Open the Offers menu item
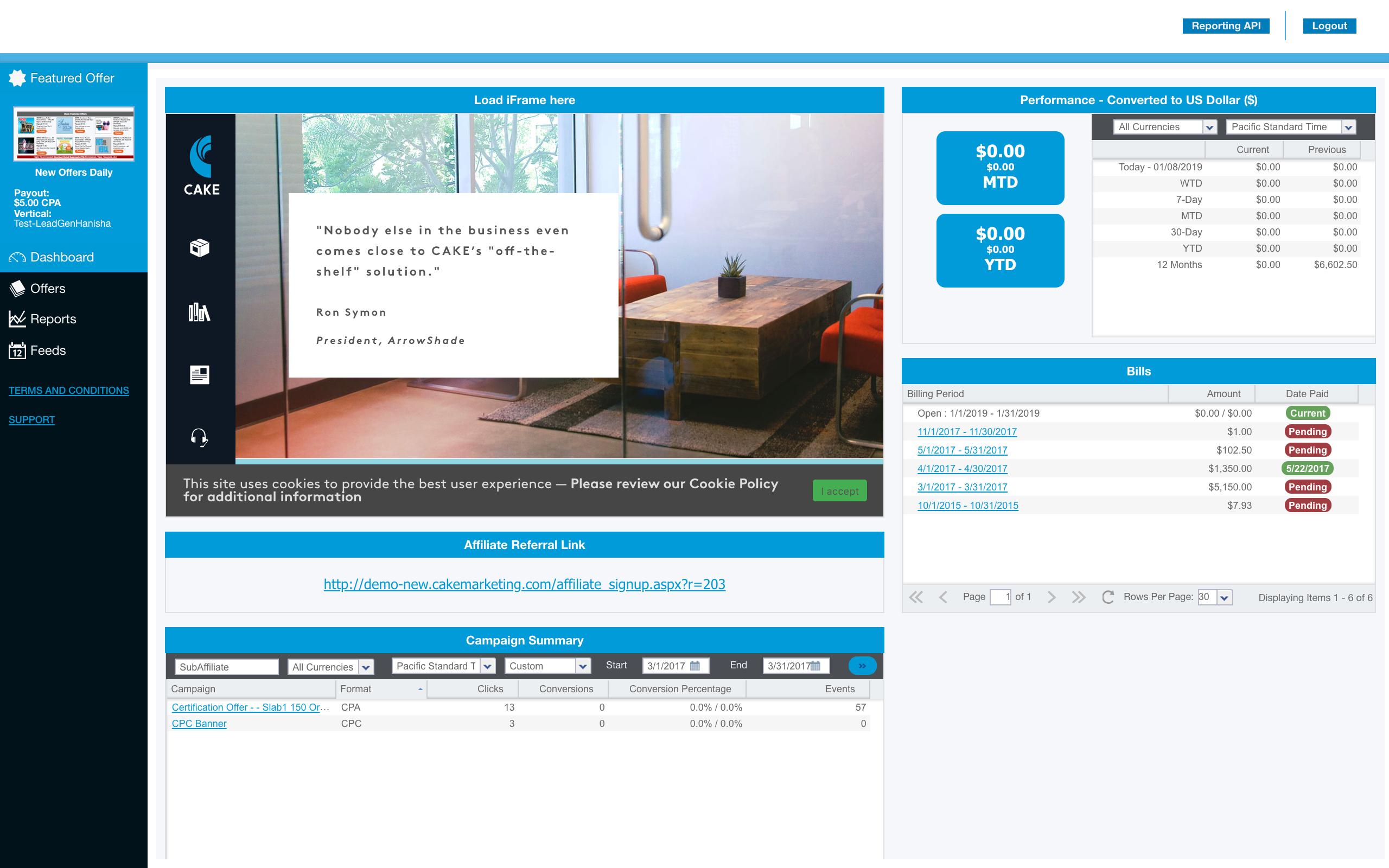The image size is (1389, 868). coord(48,289)
